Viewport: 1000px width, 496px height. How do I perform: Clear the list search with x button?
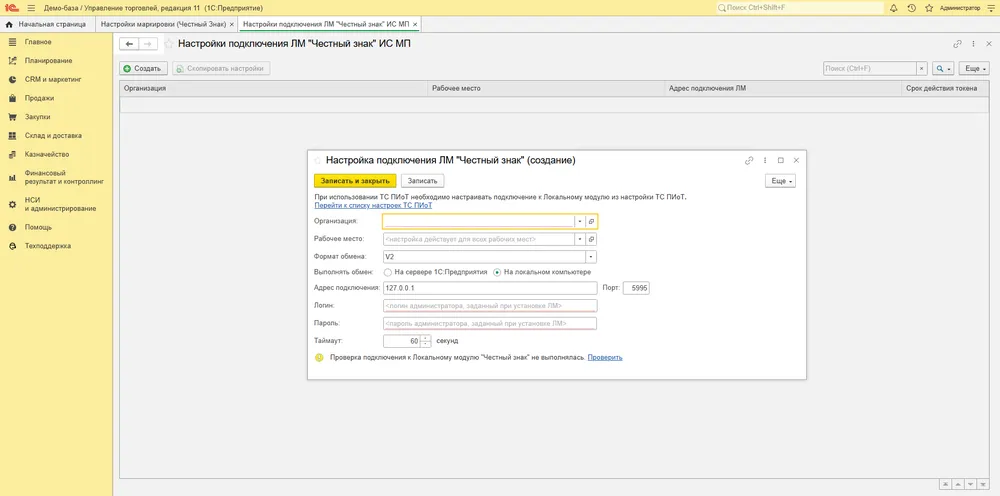(x=922, y=68)
